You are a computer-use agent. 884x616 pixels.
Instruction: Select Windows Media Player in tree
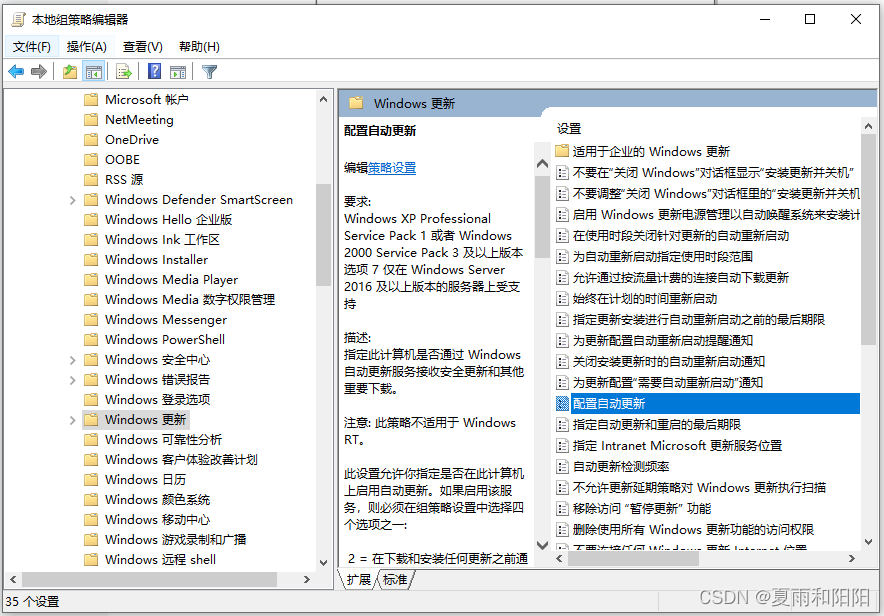171,280
